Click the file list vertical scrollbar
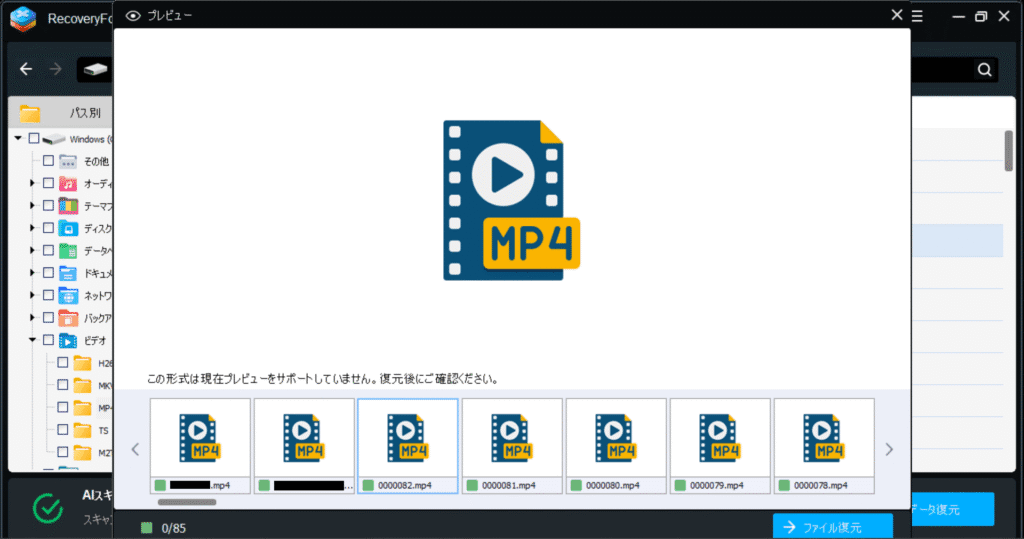This screenshot has height=539, width=1024. (x=1008, y=151)
